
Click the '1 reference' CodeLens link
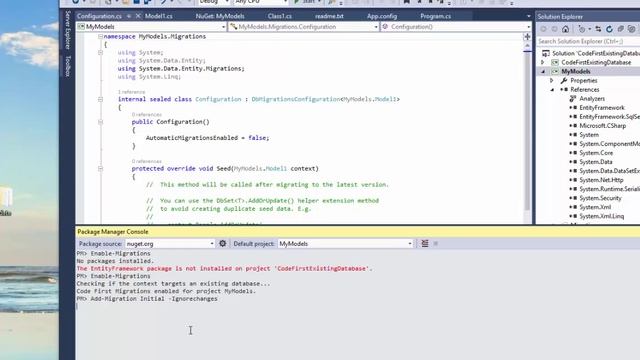coord(131,92)
